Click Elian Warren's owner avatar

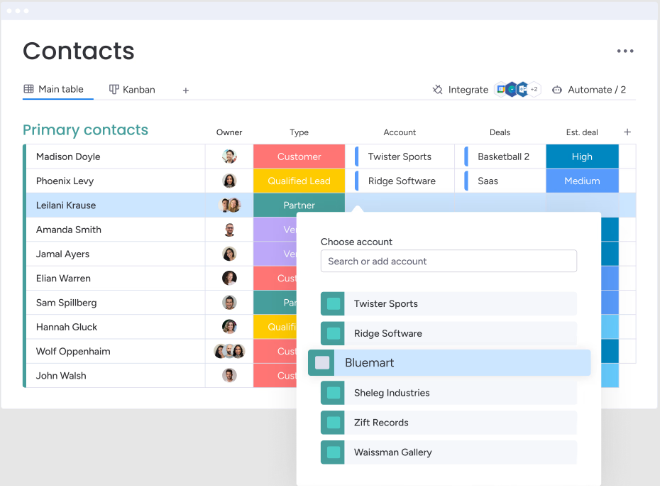click(229, 278)
